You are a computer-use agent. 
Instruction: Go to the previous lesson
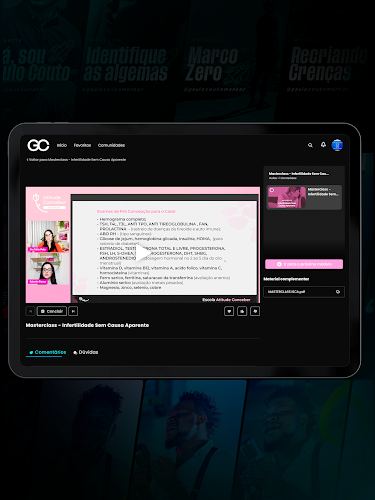click(30, 311)
